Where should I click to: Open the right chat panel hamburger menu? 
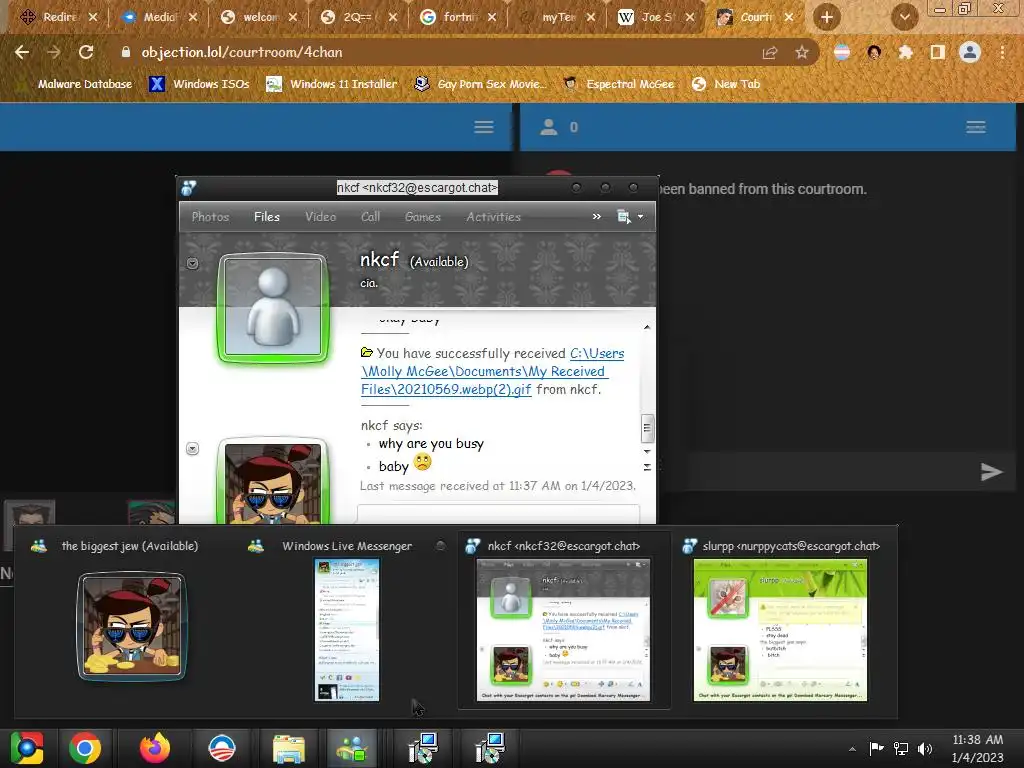pyautogui.click(x=976, y=127)
